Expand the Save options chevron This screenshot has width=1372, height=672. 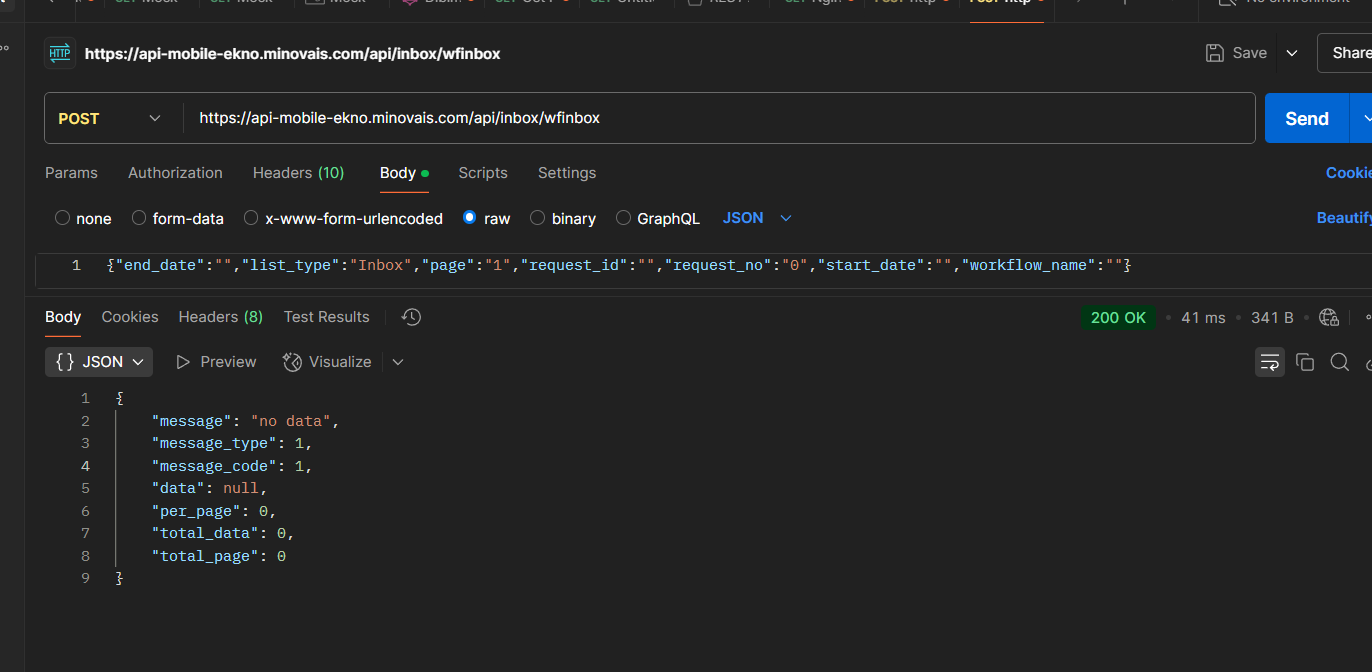coord(1292,53)
